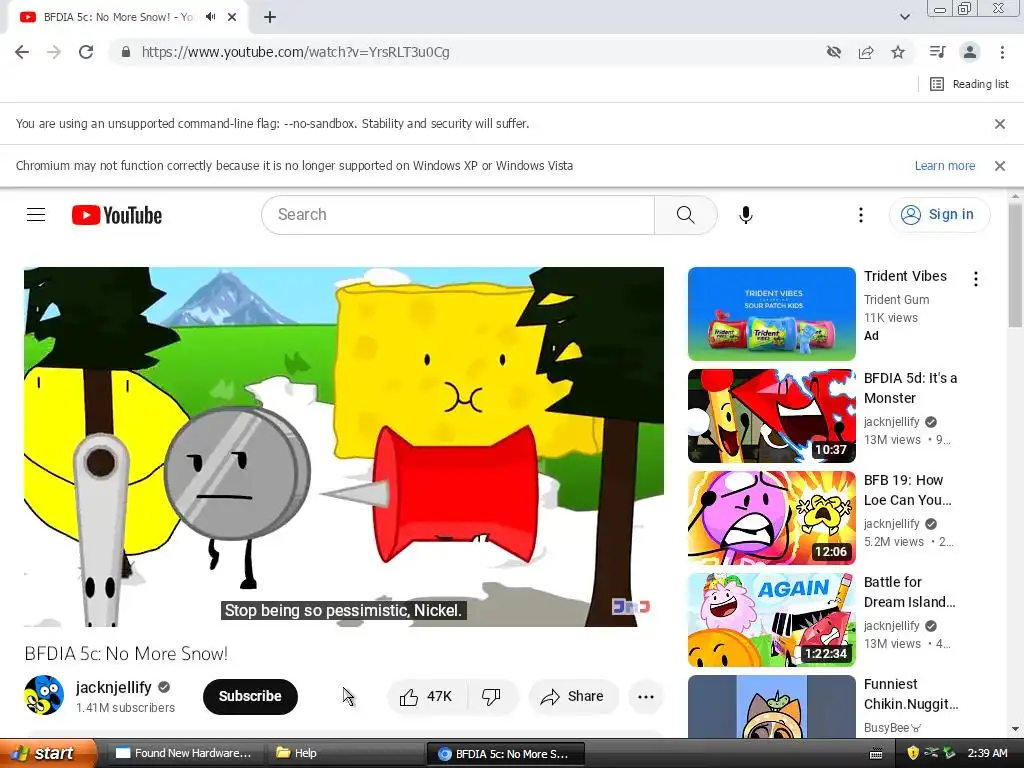Share this video
1024x768 pixels.
click(571, 697)
